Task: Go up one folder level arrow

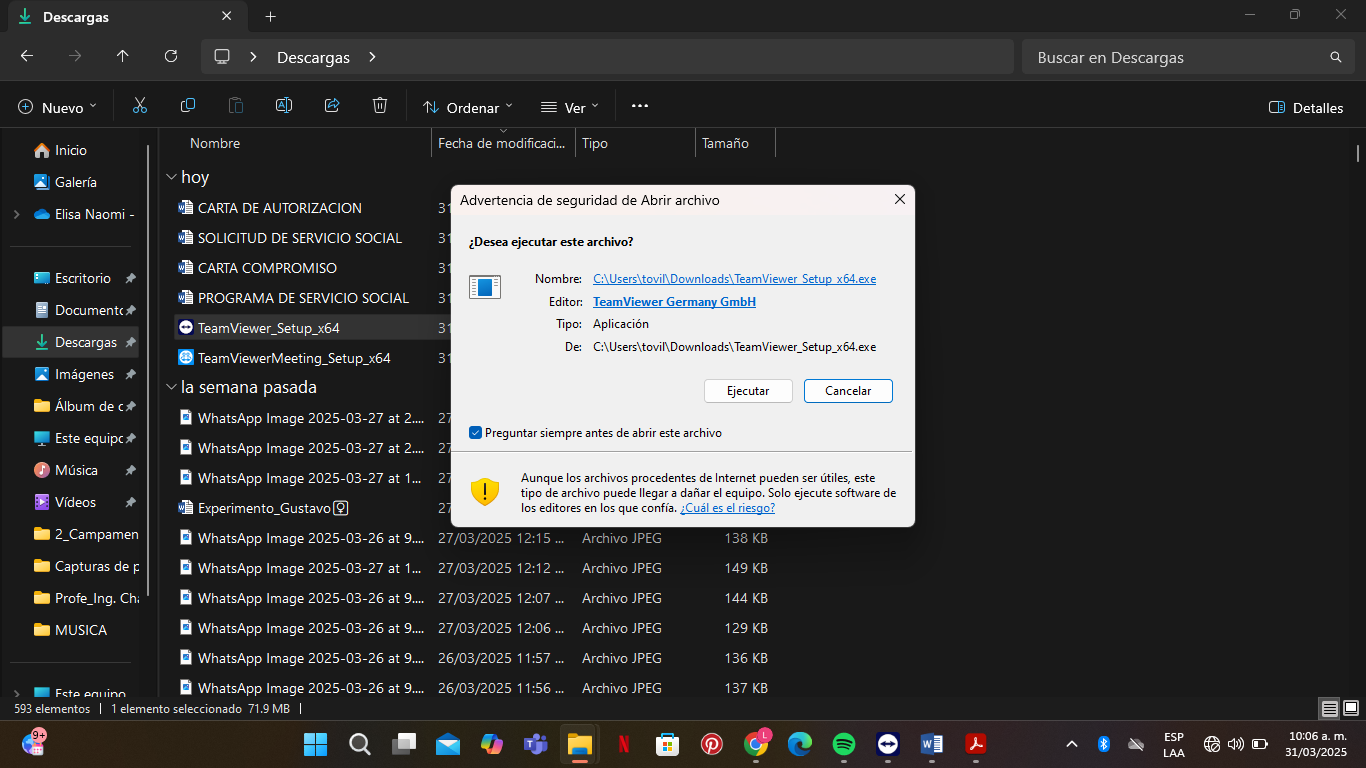Action: [x=123, y=57]
